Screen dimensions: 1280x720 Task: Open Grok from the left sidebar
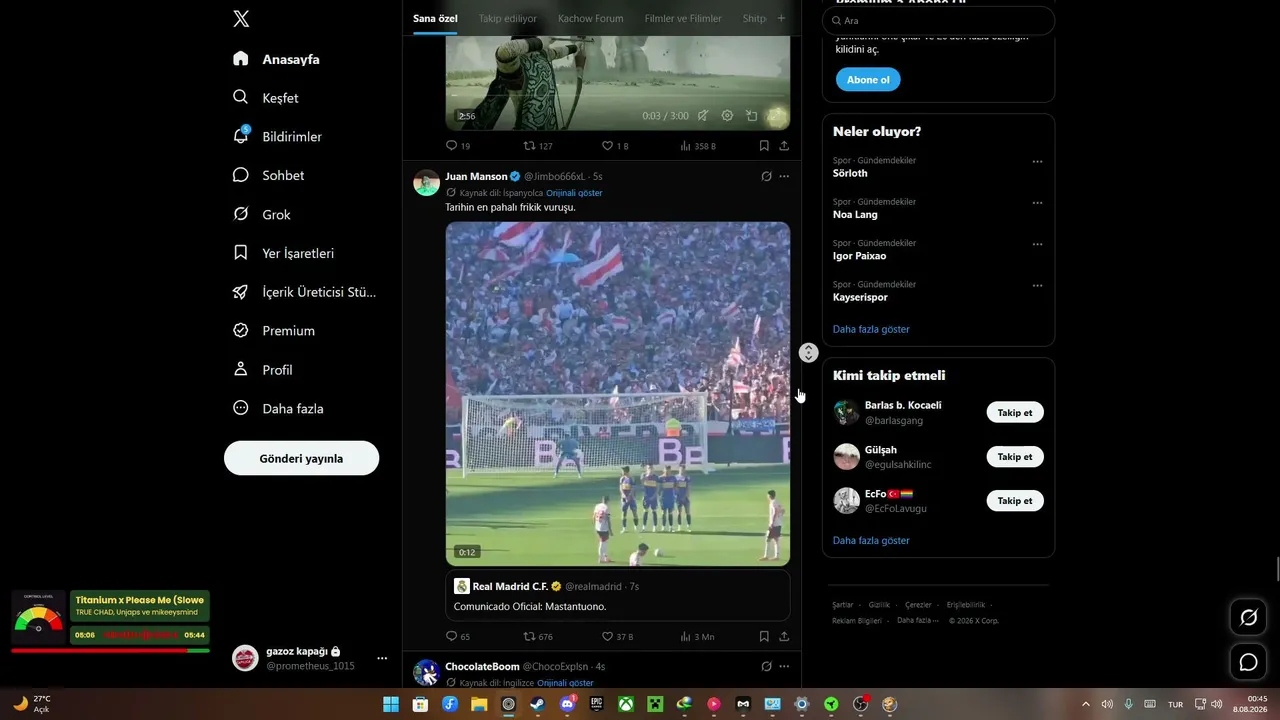click(262, 214)
